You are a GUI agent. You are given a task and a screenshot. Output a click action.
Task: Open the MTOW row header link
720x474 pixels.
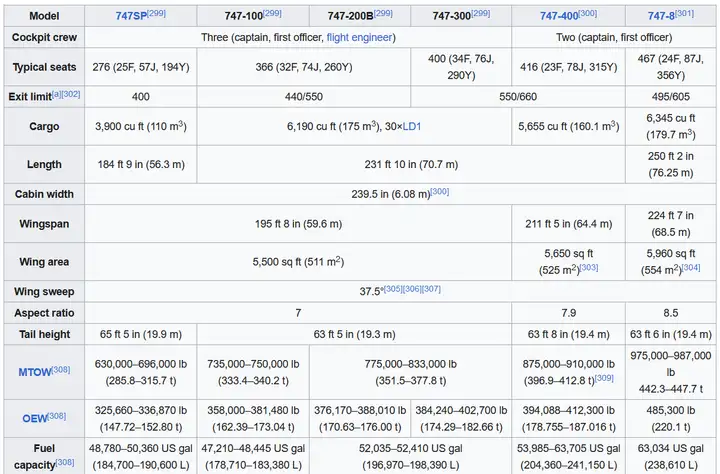coord(35,372)
